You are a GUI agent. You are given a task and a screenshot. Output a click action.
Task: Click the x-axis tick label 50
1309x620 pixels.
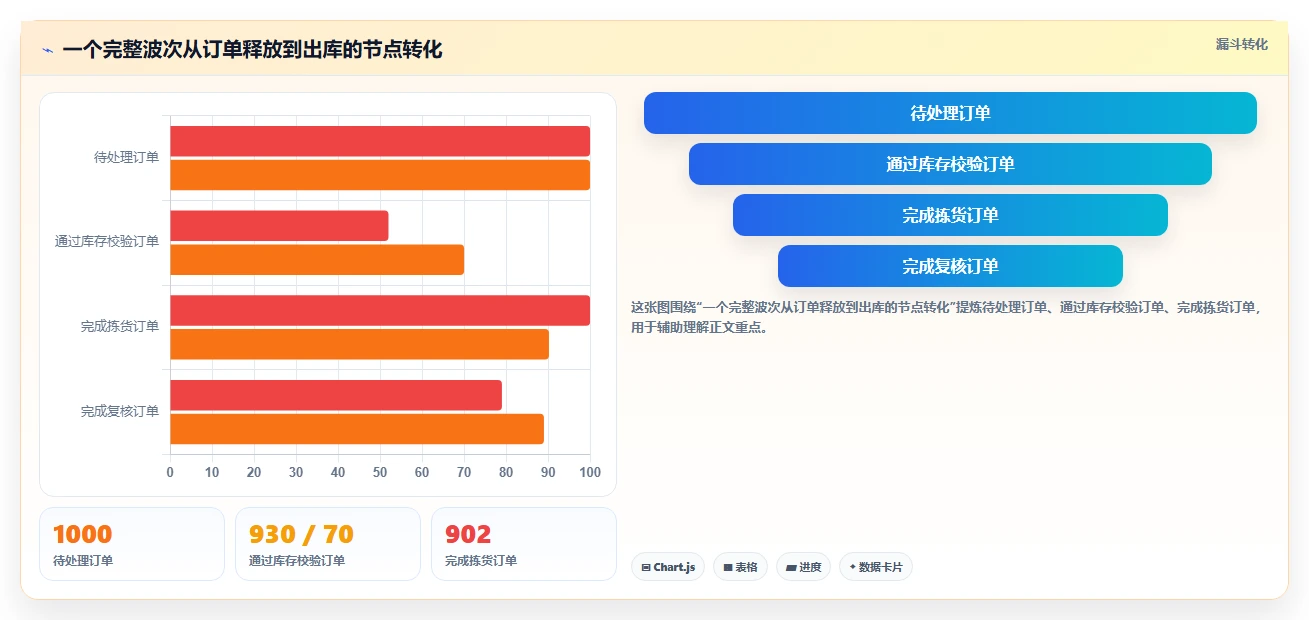tap(380, 472)
